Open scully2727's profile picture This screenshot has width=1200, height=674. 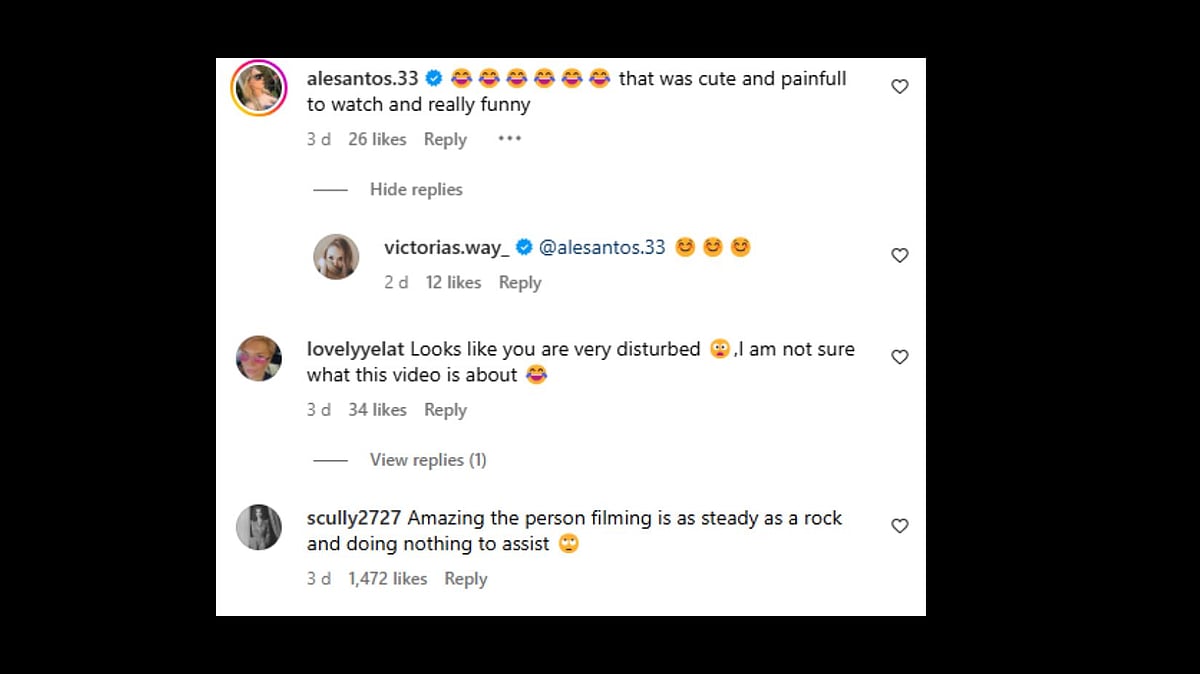tap(258, 527)
